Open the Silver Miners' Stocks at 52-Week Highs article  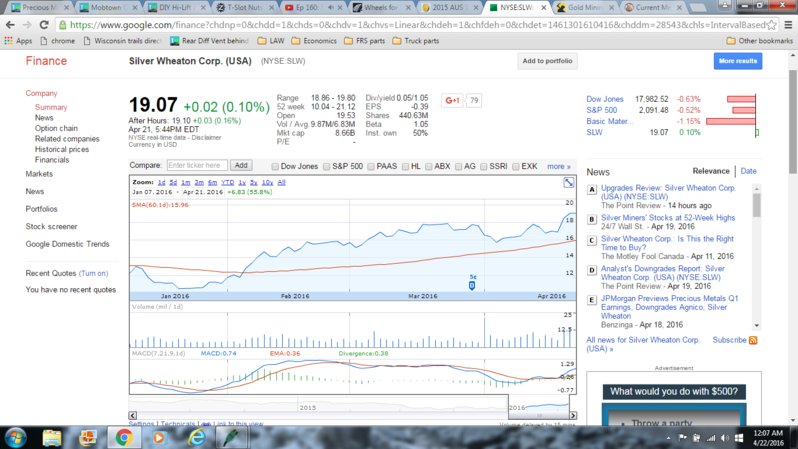pos(668,218)
